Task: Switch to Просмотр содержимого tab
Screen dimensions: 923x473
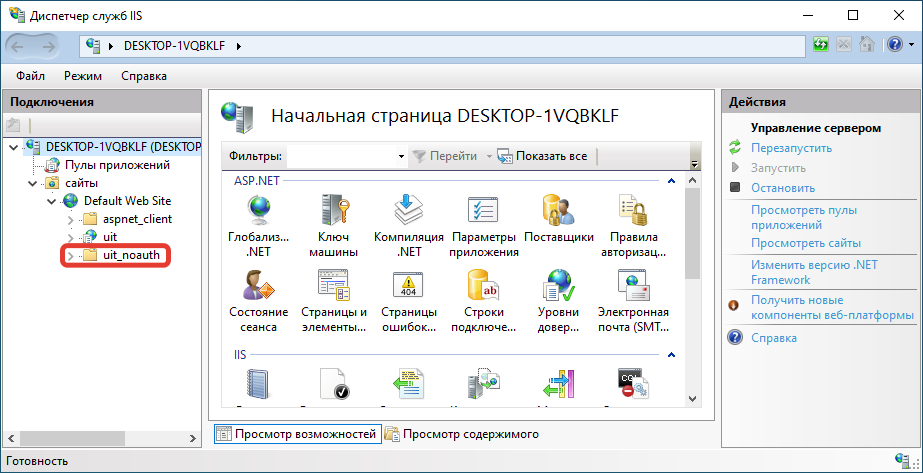Action: coord(462,434)
